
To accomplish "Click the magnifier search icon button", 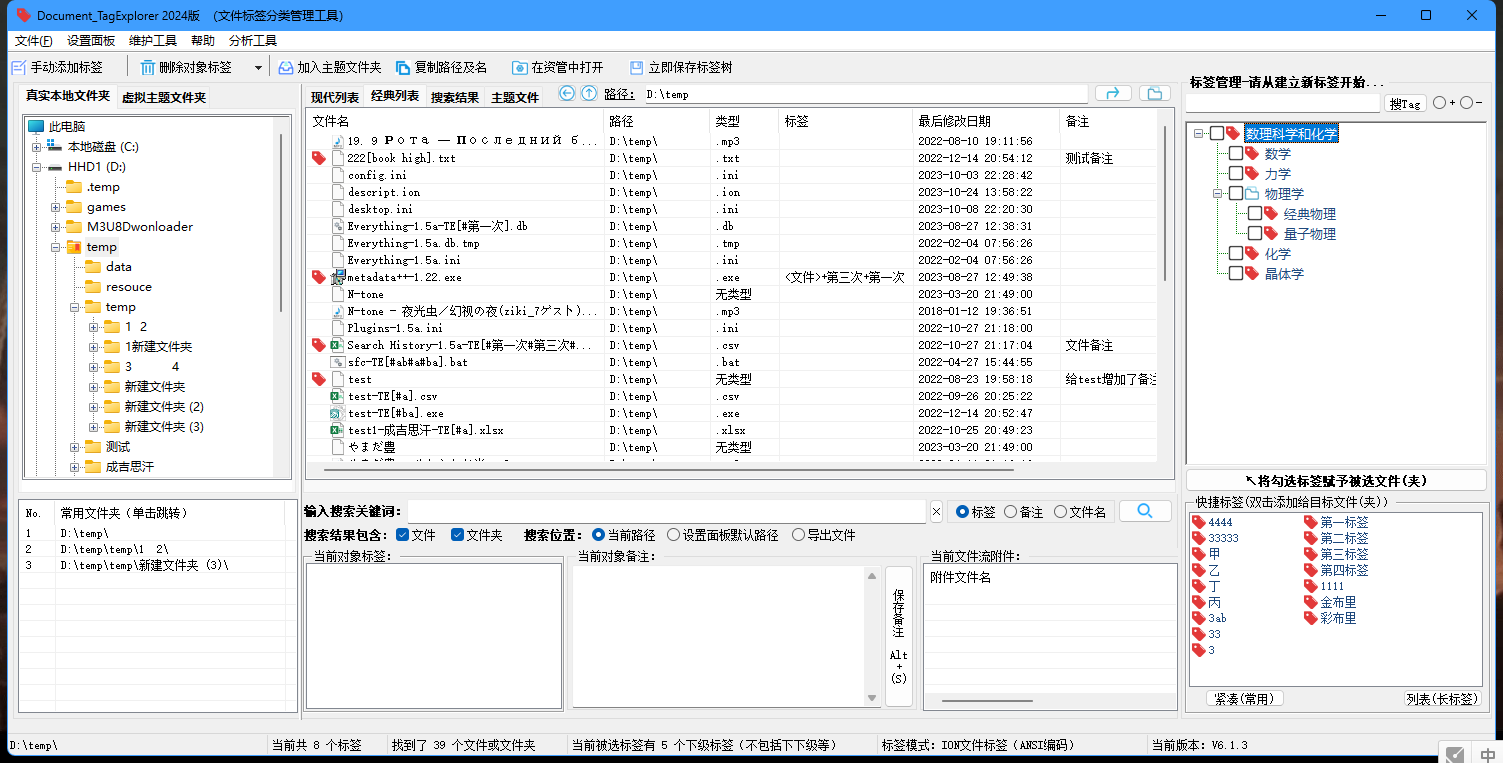I will [1144, 511].
